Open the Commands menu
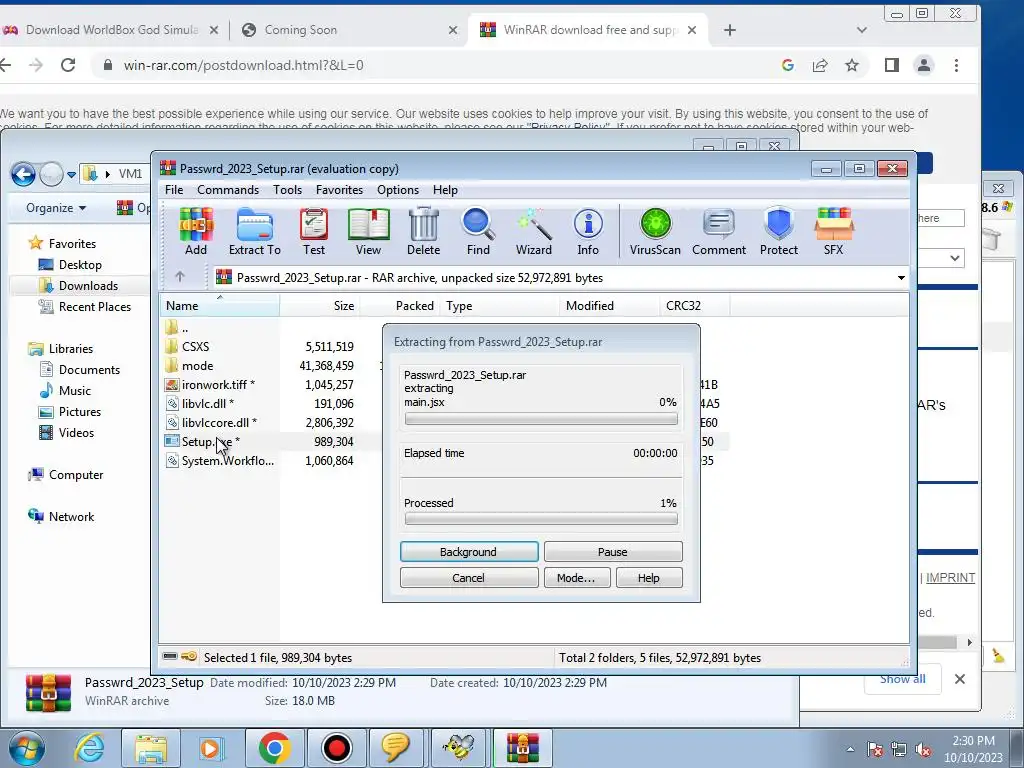1024x768 pixels. pyautogui.click(x=228, y=190)
